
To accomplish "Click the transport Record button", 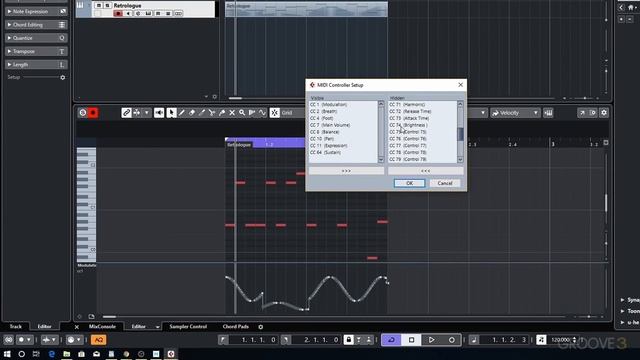I will click(451, 340).
